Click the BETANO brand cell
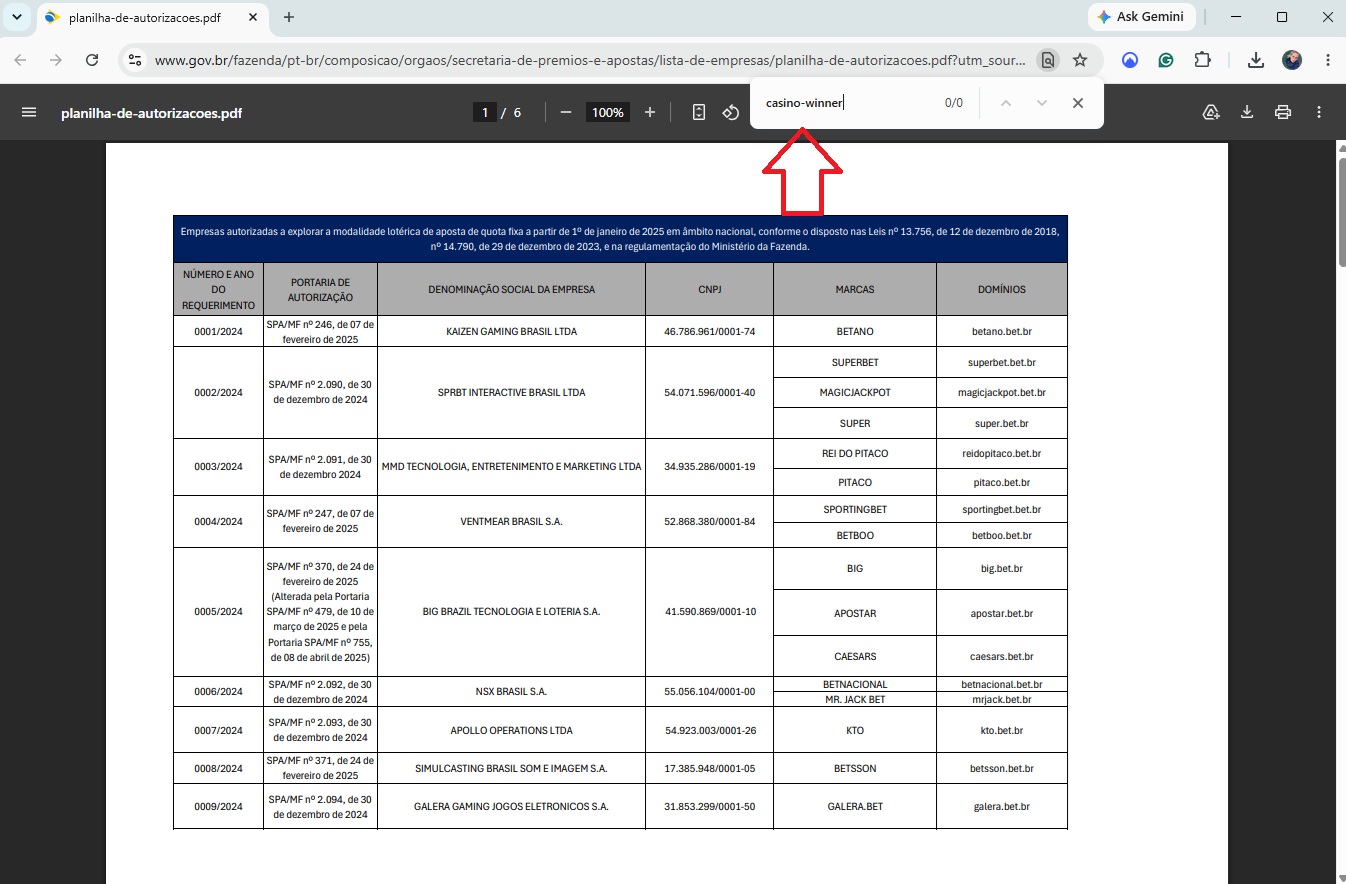The width and height of the screenshot is (1346, 884). 855,331
